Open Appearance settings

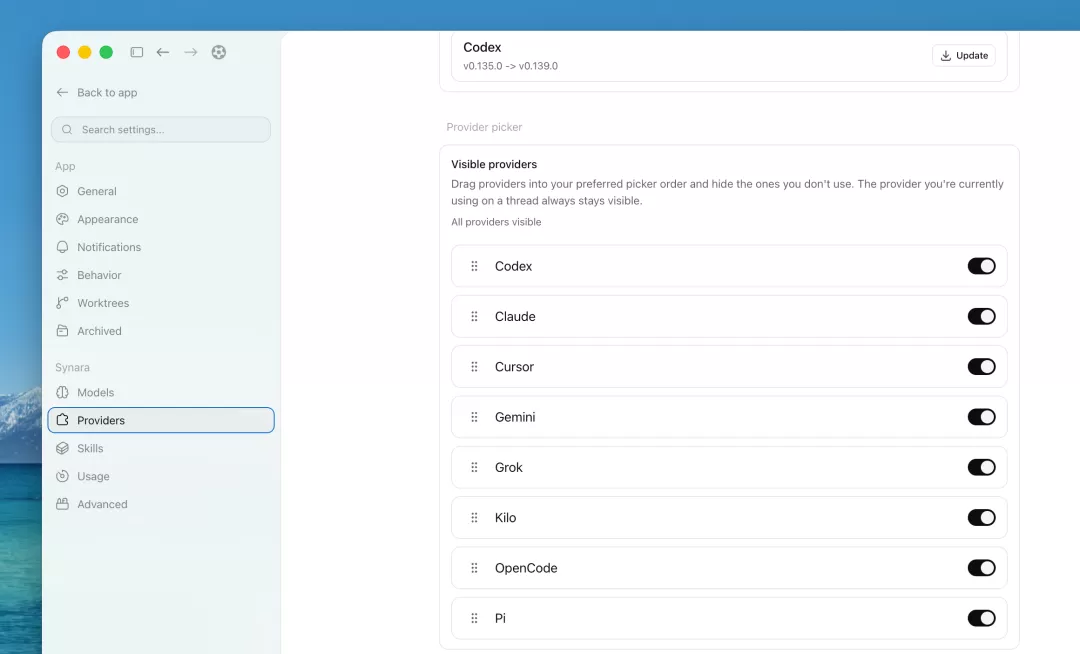(x=161, y=219)
